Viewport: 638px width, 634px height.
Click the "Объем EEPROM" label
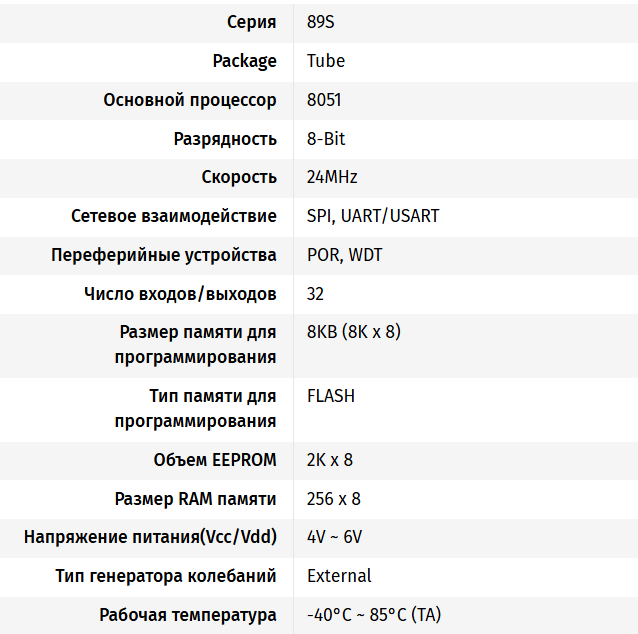coord(215,460)
